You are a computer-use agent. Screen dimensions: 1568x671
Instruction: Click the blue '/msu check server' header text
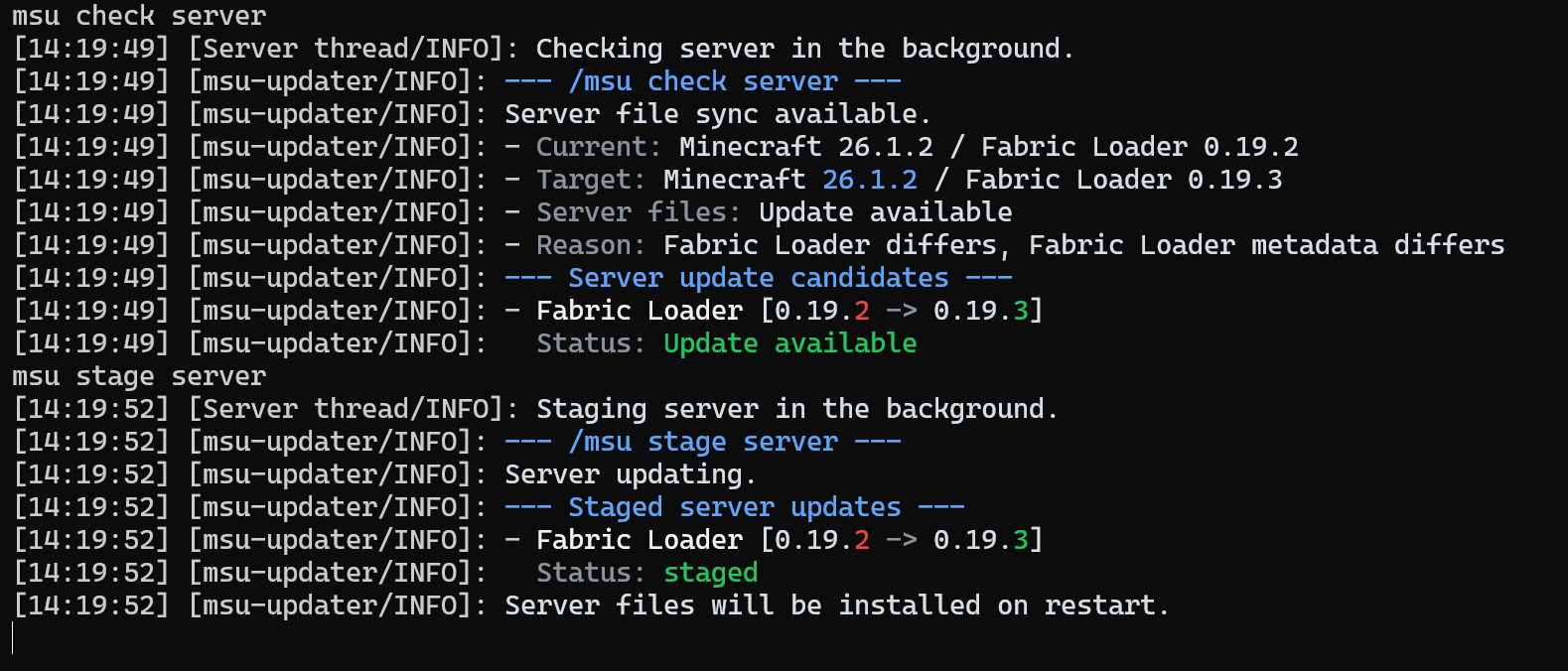[x=703, y=81]
